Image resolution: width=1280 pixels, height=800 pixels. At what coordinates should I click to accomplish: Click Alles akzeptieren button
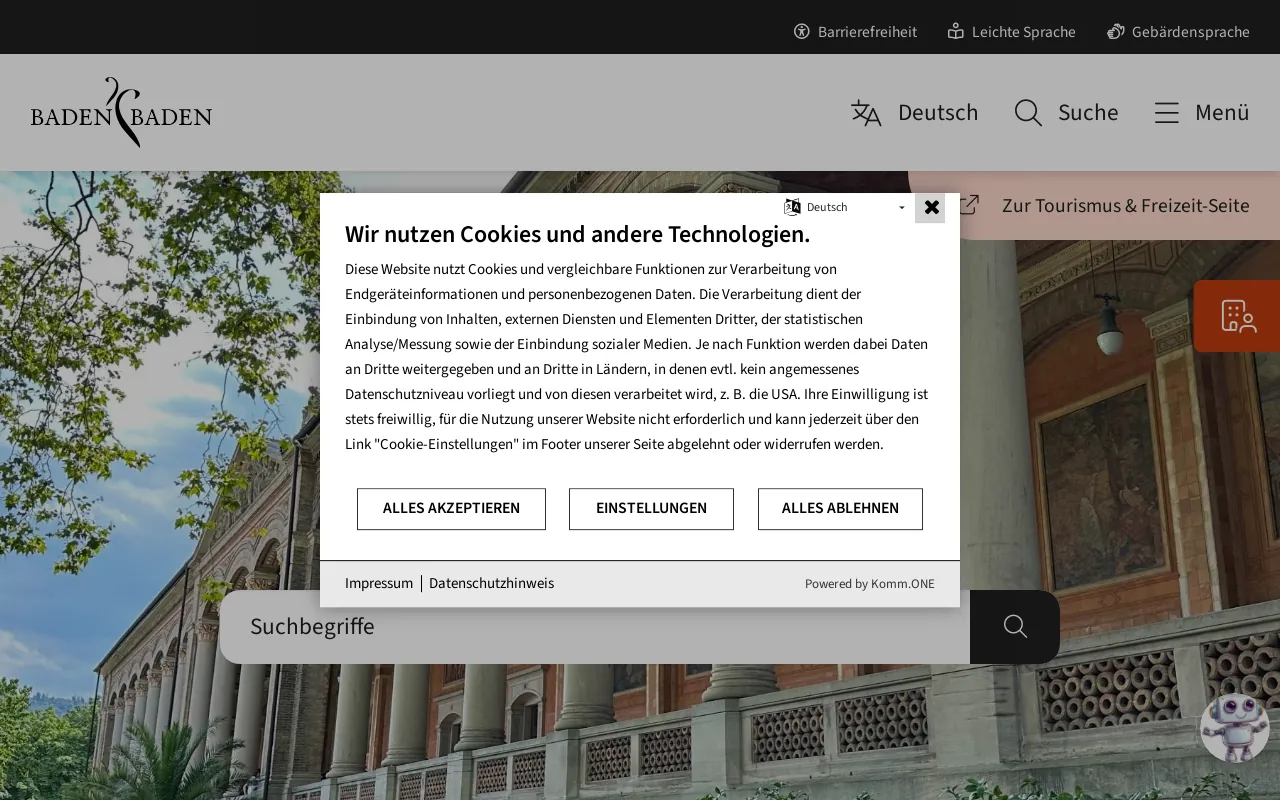[451, 509]
